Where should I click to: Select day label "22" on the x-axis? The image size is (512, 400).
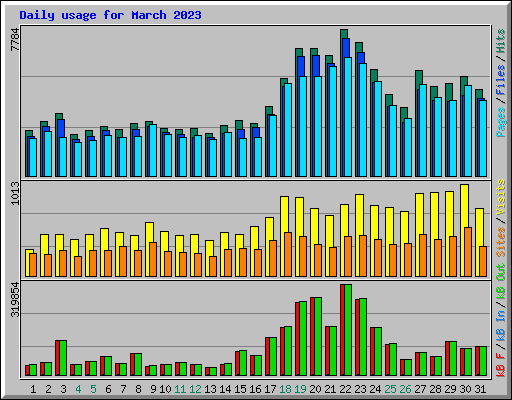click(x=345, y=389)
